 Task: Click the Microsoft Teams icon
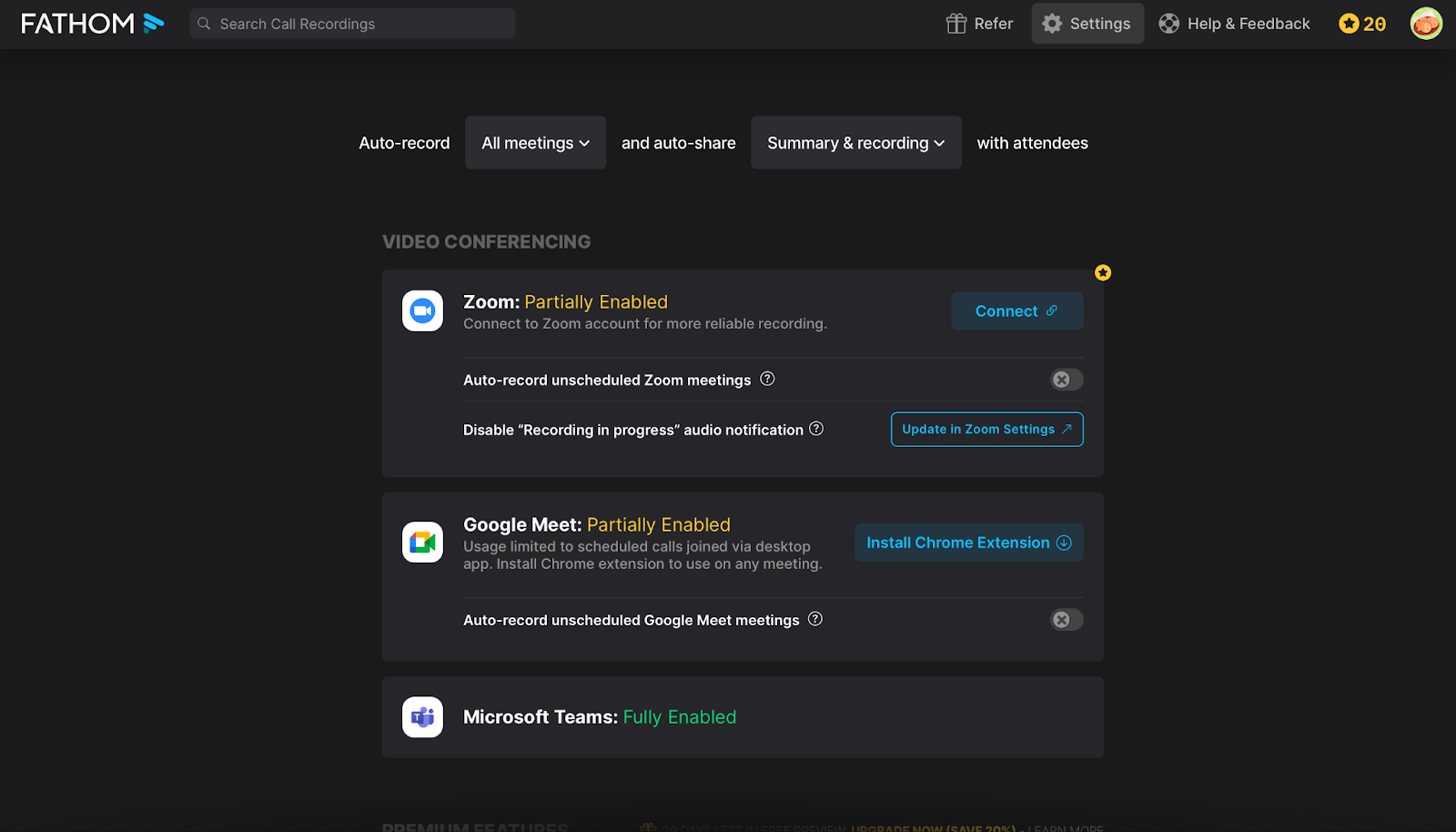click(x=422, y=717)
